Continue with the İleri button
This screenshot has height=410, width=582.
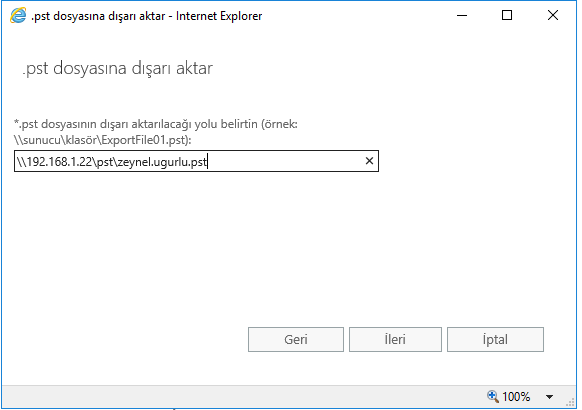395,340
